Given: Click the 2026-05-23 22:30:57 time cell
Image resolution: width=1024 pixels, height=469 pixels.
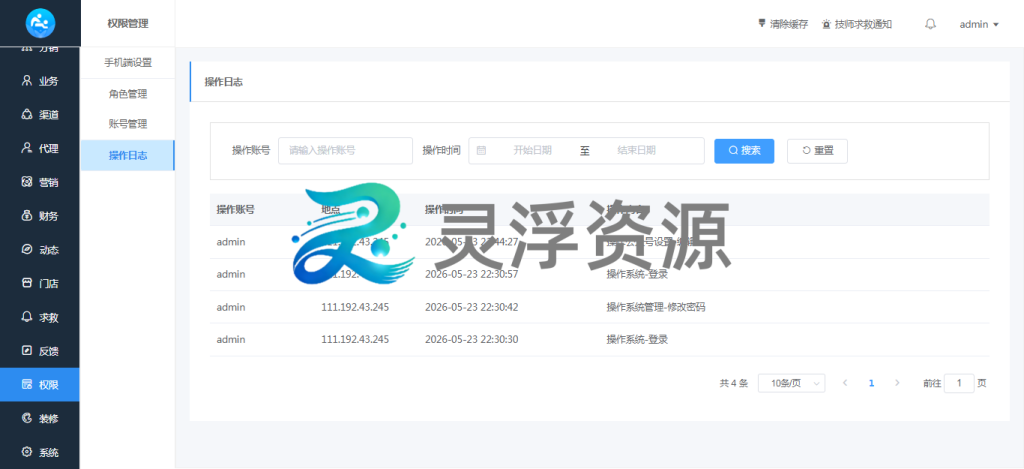Looking at the screenshot, I should click(472, 274).
